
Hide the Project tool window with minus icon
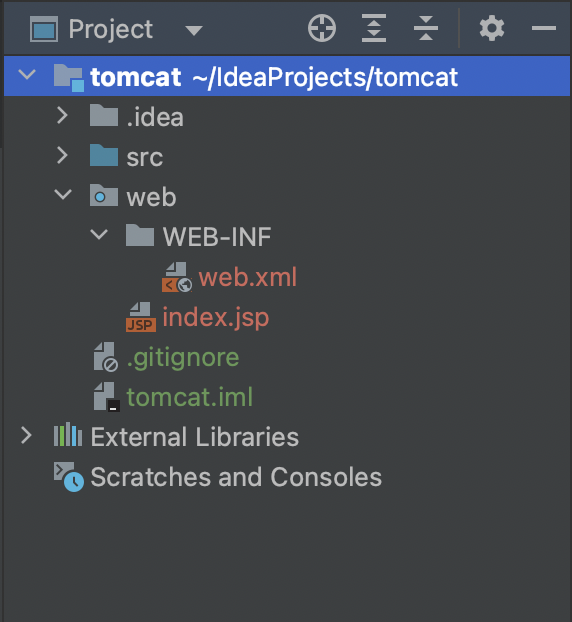coord(543,28)
